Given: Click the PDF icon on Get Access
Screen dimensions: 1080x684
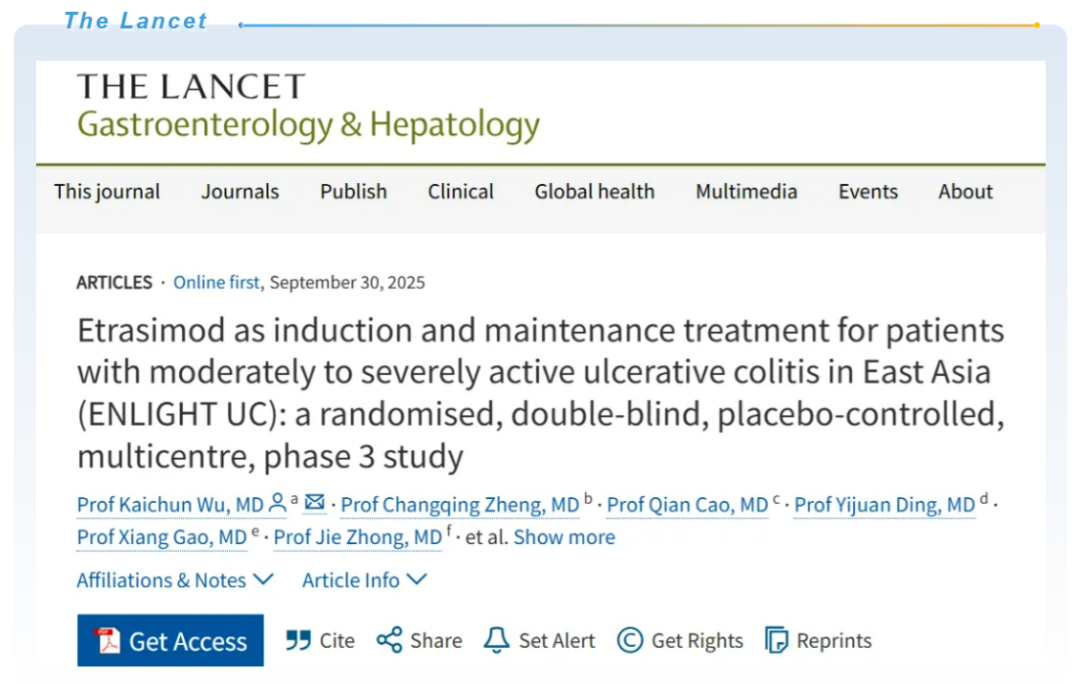Looking at the screenshot, I should pos(107,641).
